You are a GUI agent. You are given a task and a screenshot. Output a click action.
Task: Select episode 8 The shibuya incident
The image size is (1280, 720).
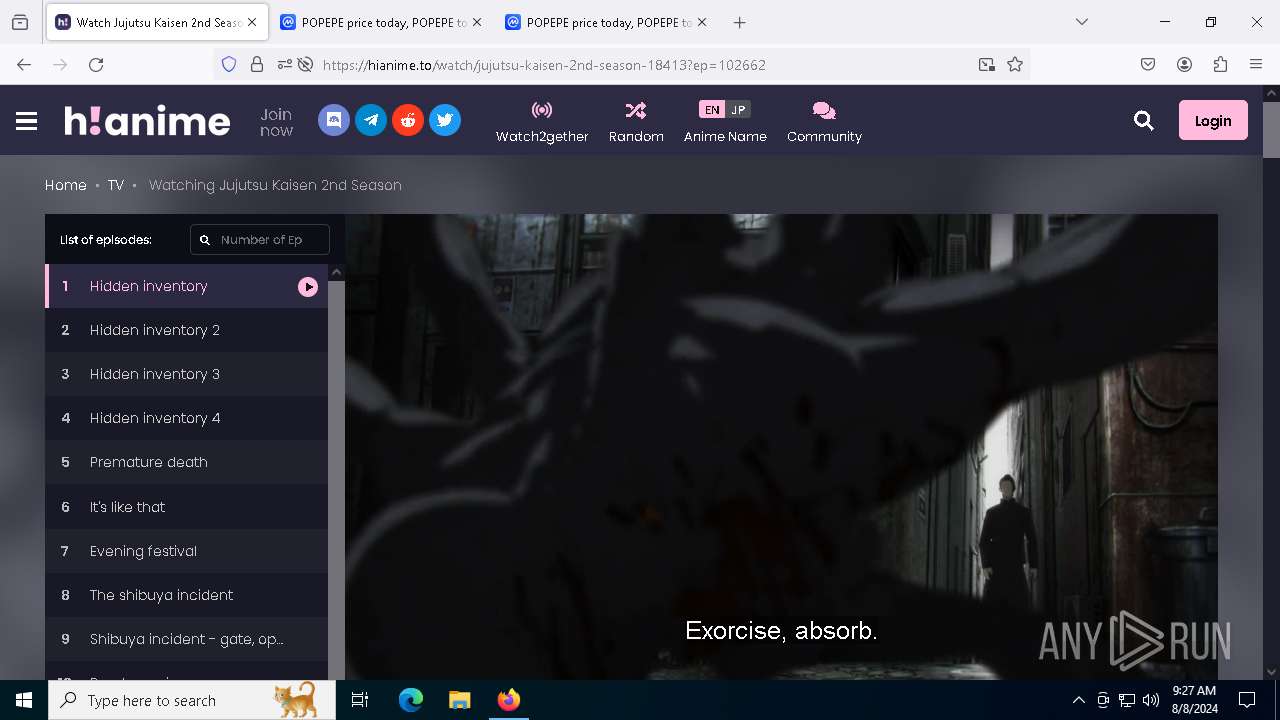186,595
